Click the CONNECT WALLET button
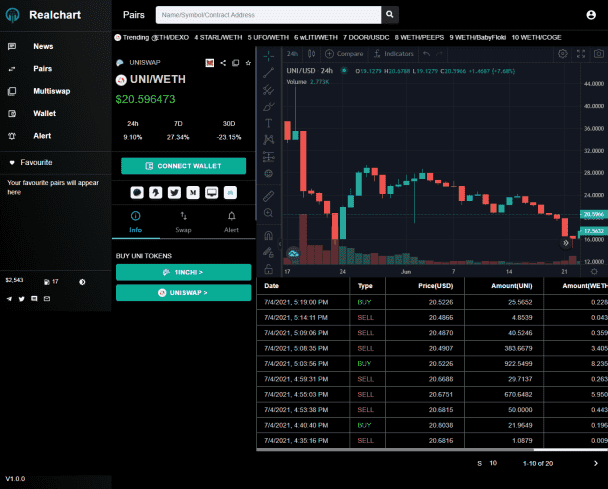This screenshot has width=608, height=489. 183,166
